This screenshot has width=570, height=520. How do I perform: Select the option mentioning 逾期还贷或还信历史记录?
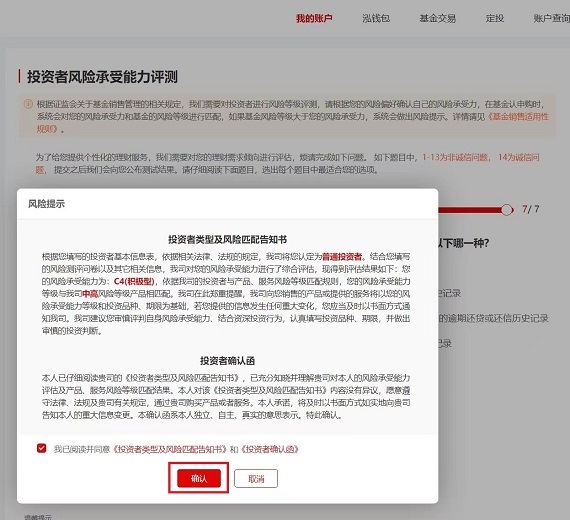[x=494, y=318]
